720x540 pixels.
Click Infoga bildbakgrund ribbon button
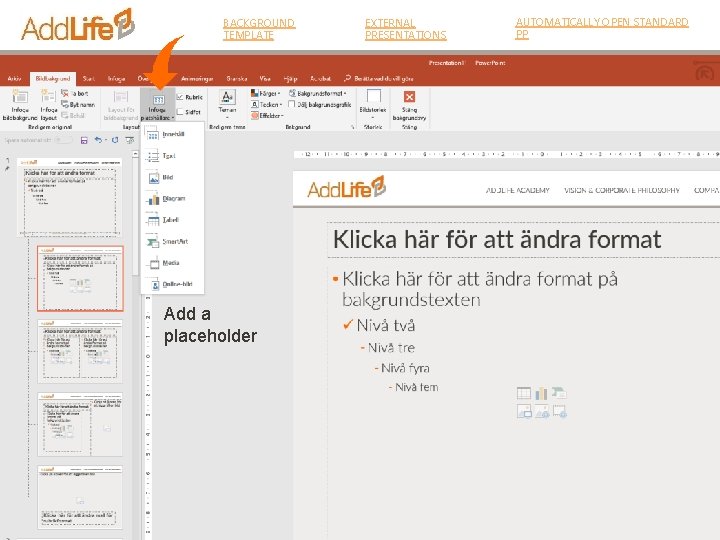(x=20, y=105)
